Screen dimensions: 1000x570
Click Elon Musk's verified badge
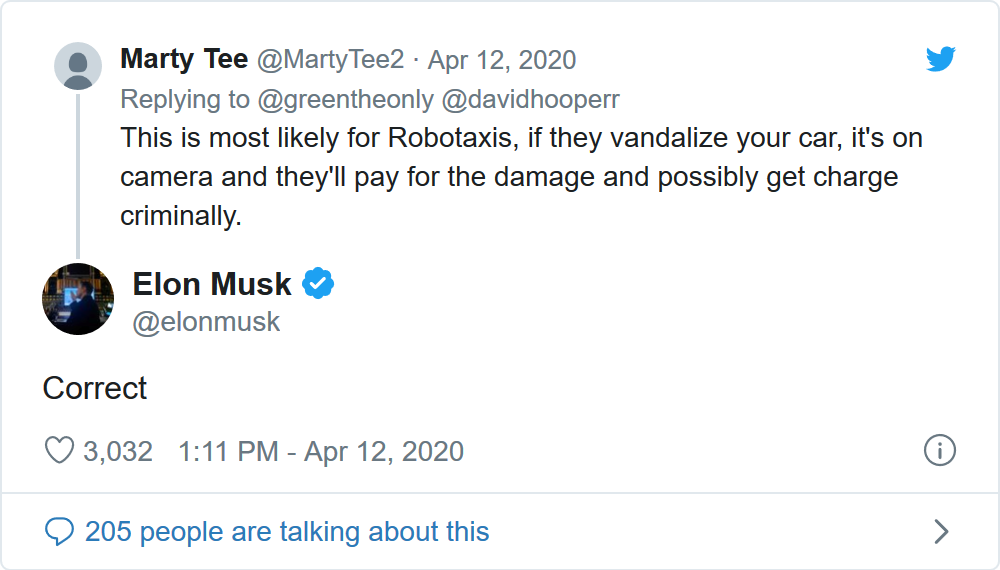pos(318,284)
